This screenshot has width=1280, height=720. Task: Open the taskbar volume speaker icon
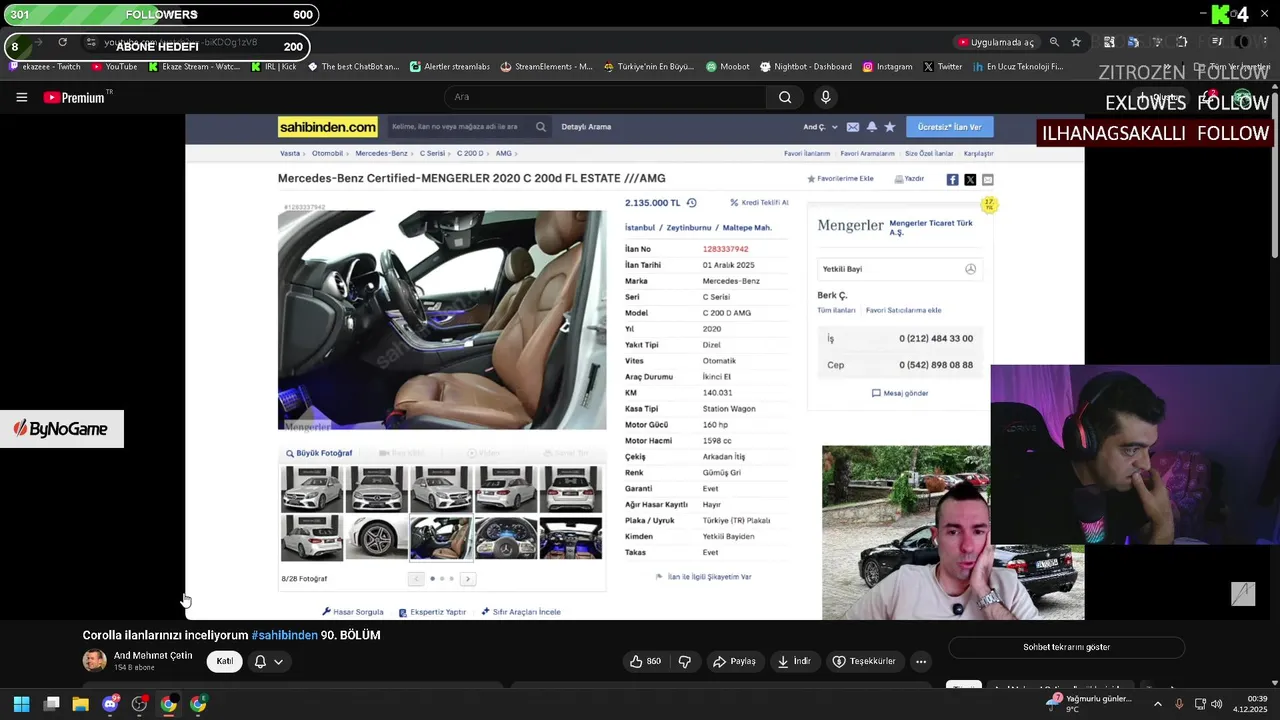(x=1216, y=704)
